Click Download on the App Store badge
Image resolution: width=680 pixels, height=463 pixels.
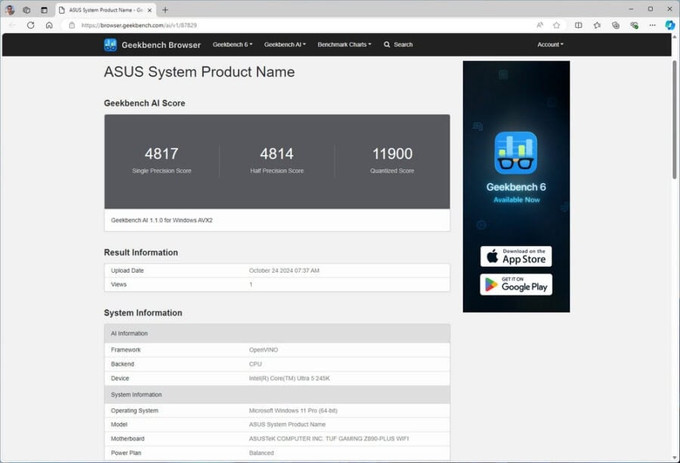[516, 256]
